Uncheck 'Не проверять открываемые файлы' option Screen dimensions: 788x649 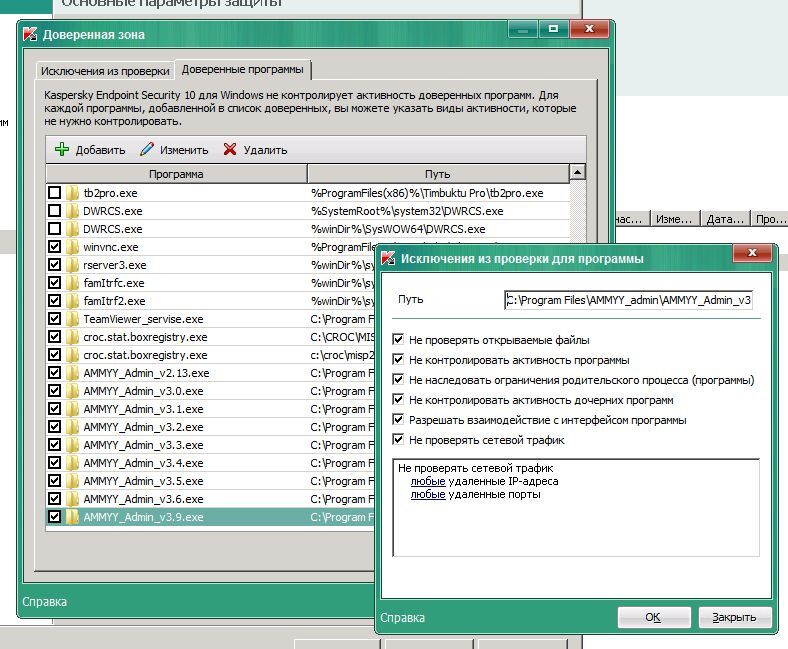(400, 340)
